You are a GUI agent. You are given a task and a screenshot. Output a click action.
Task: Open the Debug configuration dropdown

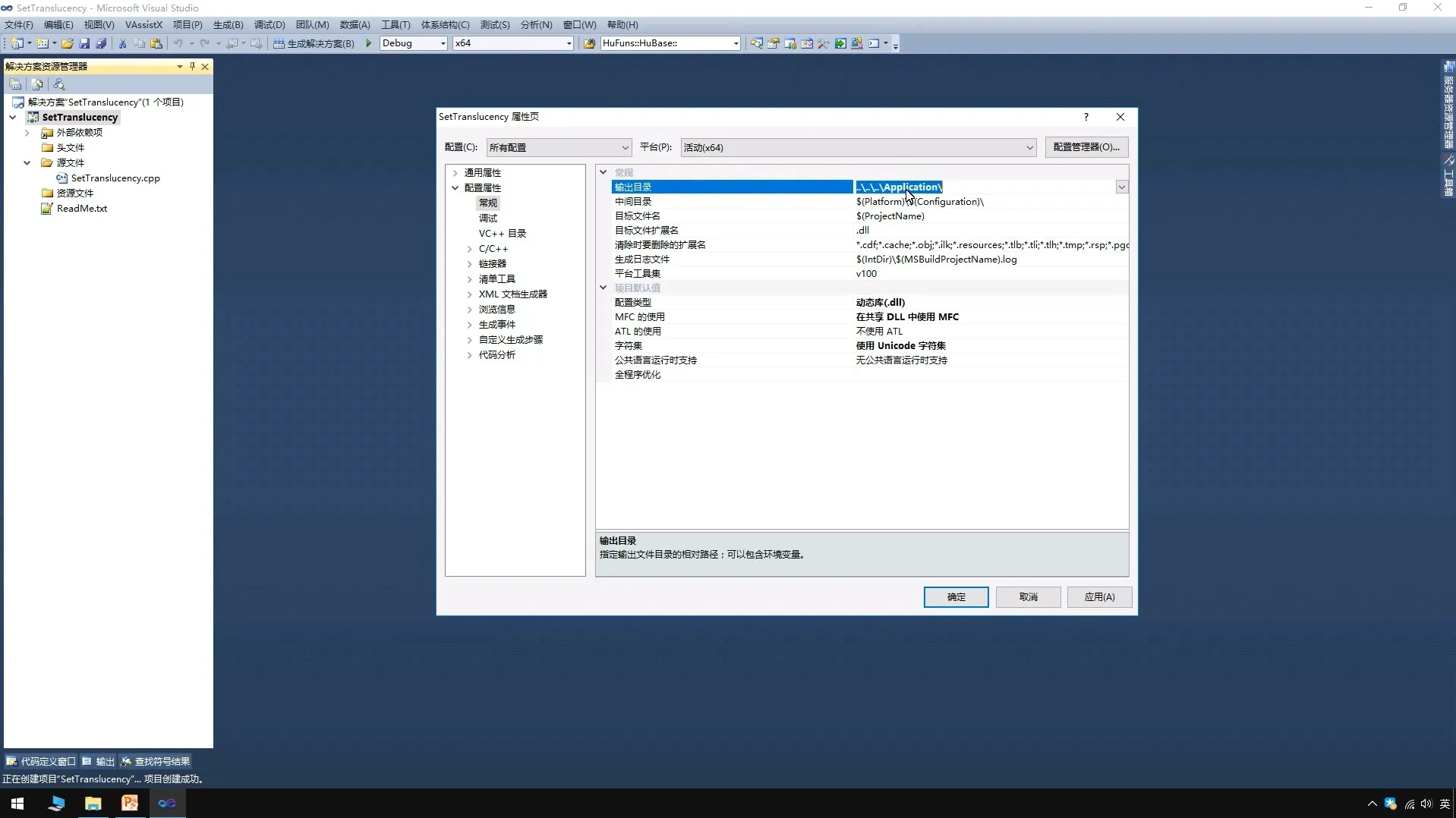pos(443,43)
